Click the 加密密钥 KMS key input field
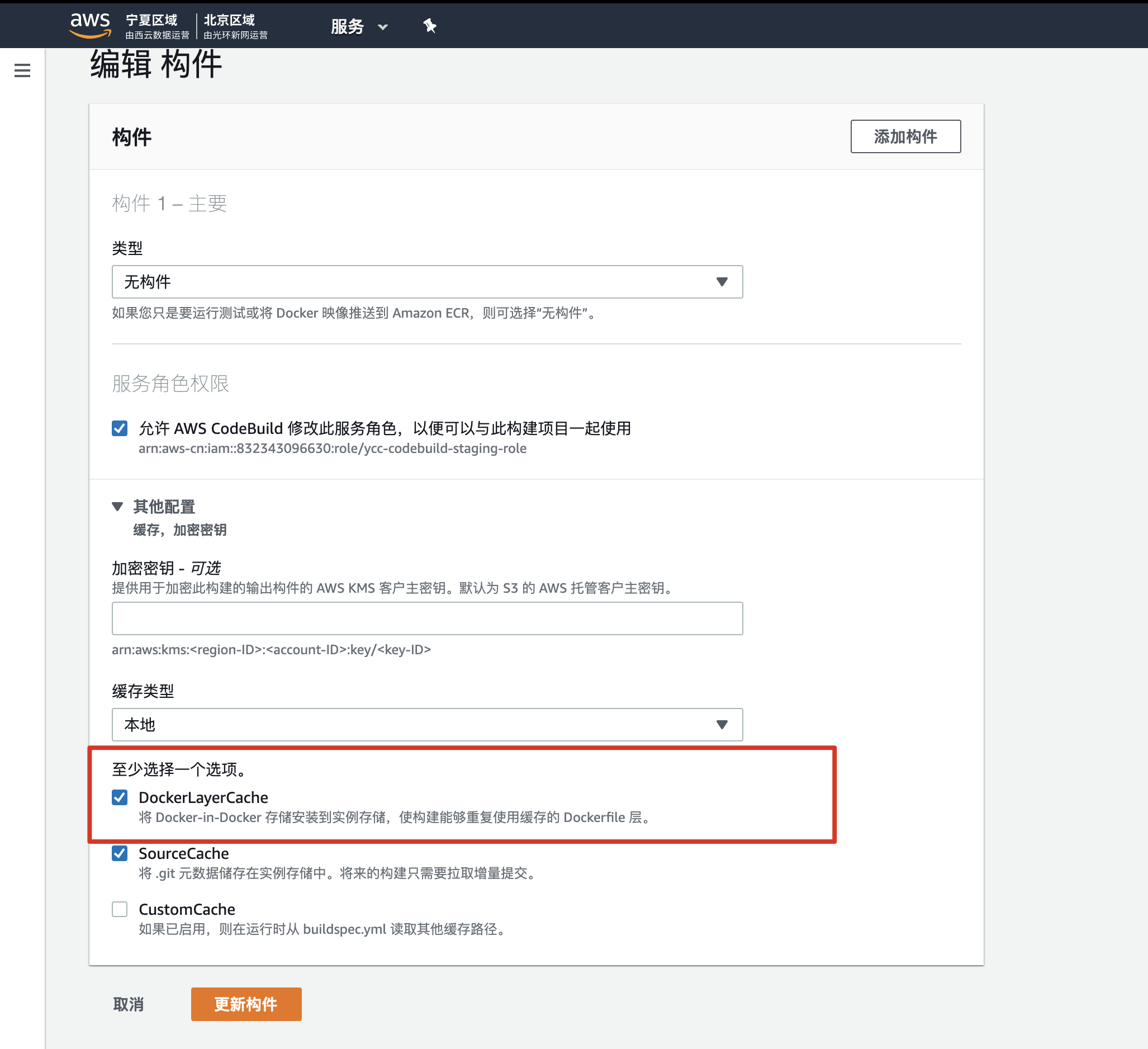 pyautogui.click(x=427, y=618)
